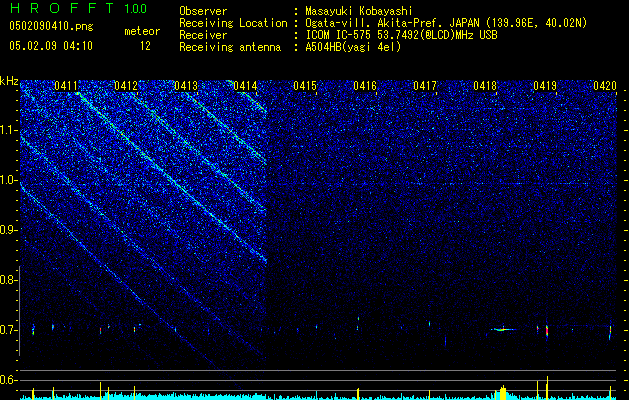Viewport: 629px width, 400px height.
Task: Click the 0416 time marker
Action: click(x=365, y=86)
